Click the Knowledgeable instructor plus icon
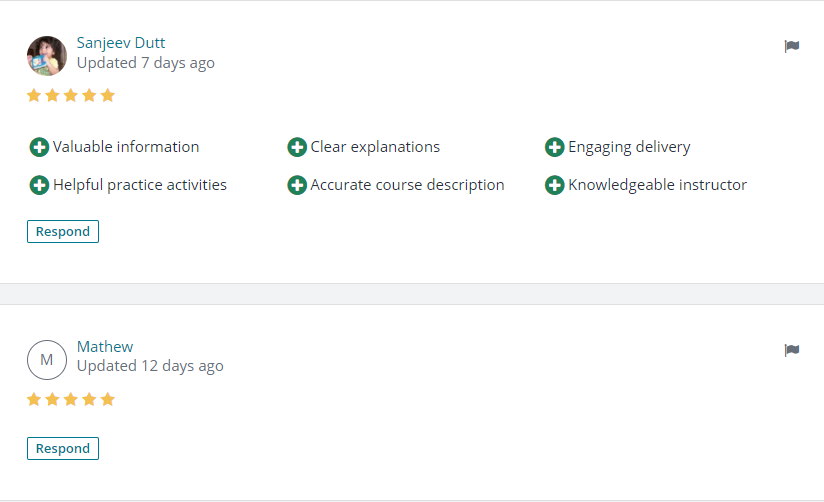Viewport: 824px width, 502px height. point(554,185)
